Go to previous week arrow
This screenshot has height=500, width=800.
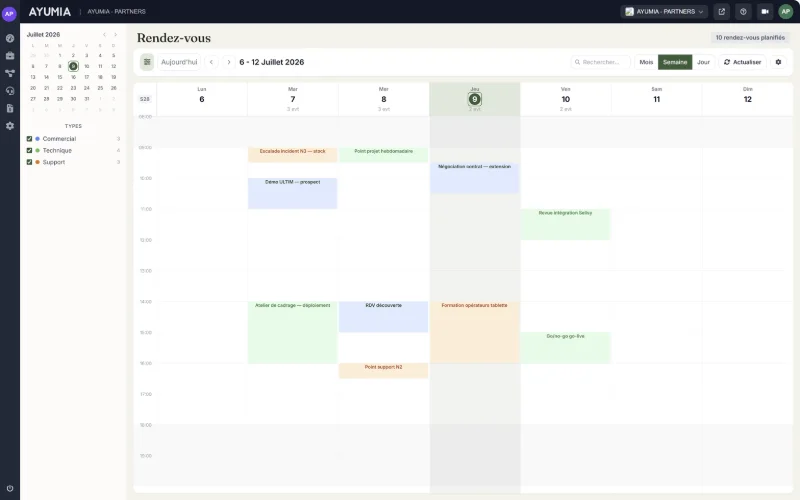point(211,62)
